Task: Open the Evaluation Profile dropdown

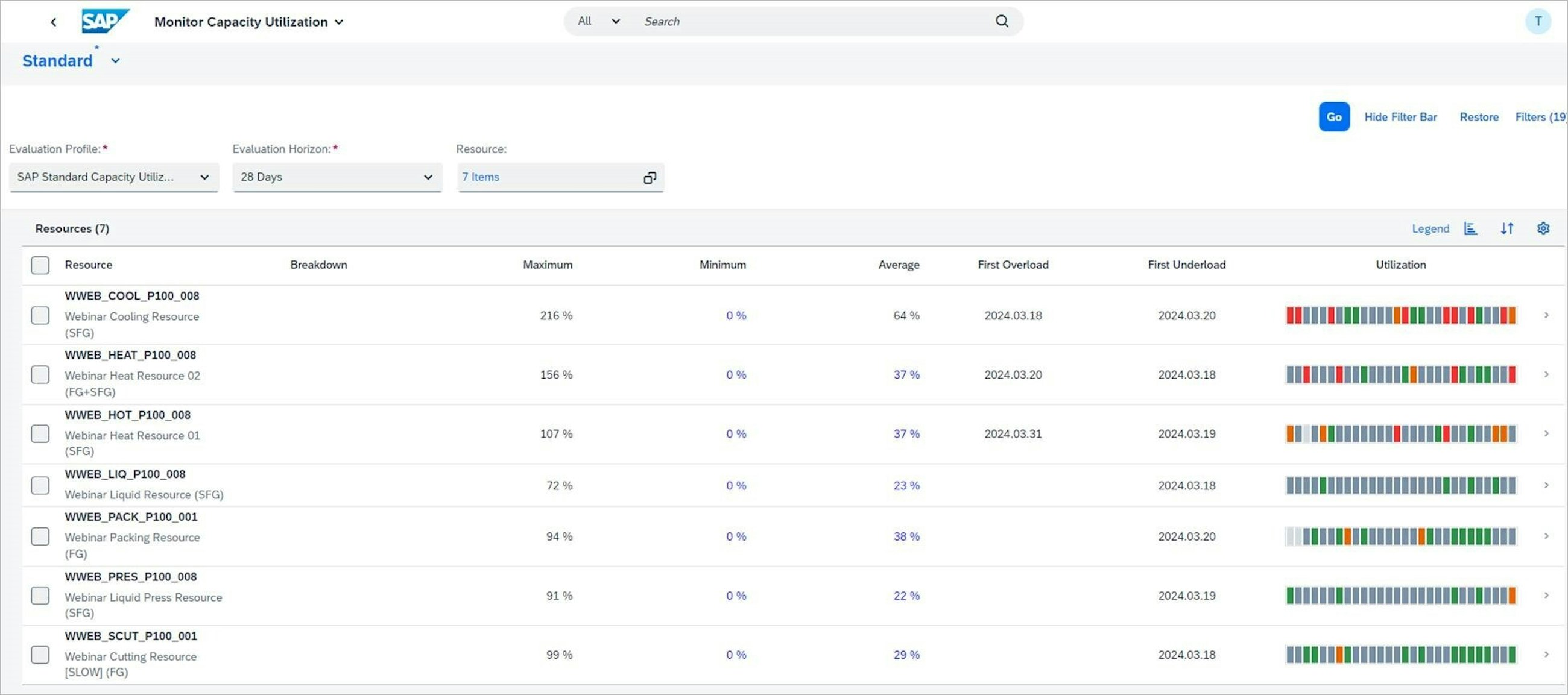Action: (x=204, y=177)
